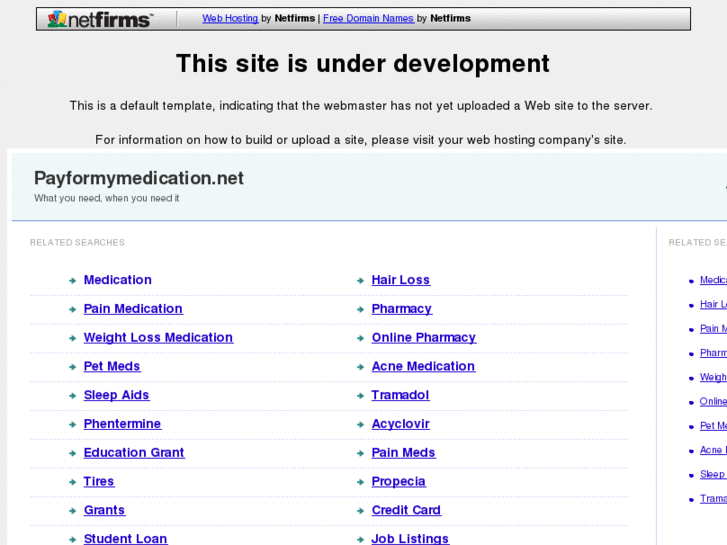Click the arrow icon beside Grants
727x545 pixels.
click(x=72, y=511)
